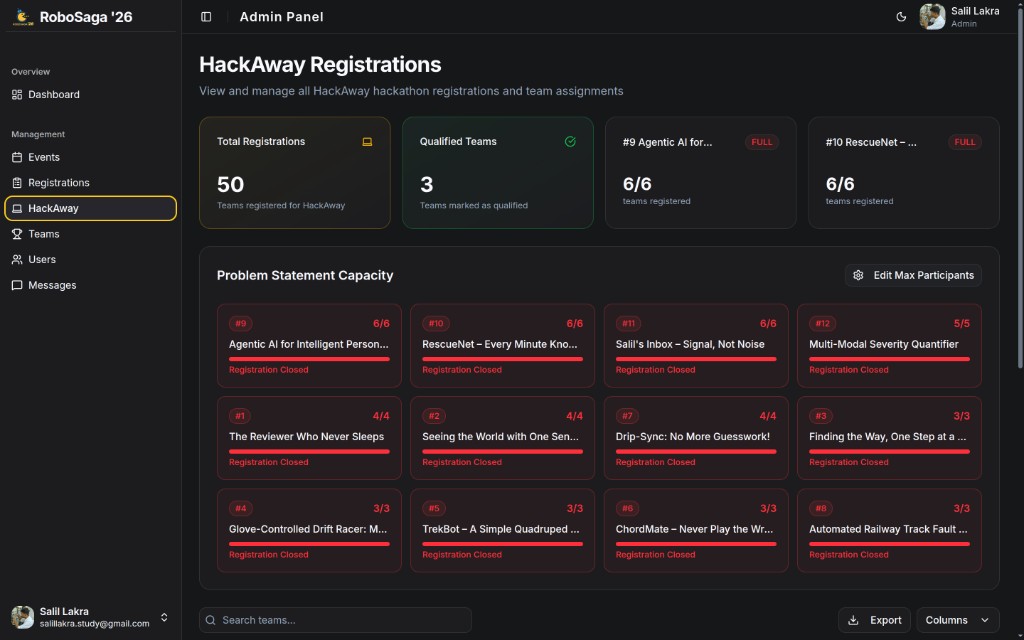Switch theme with the moon icon
The width and height of the screenshot is (1024, 640).
click(x=901, y=17)
